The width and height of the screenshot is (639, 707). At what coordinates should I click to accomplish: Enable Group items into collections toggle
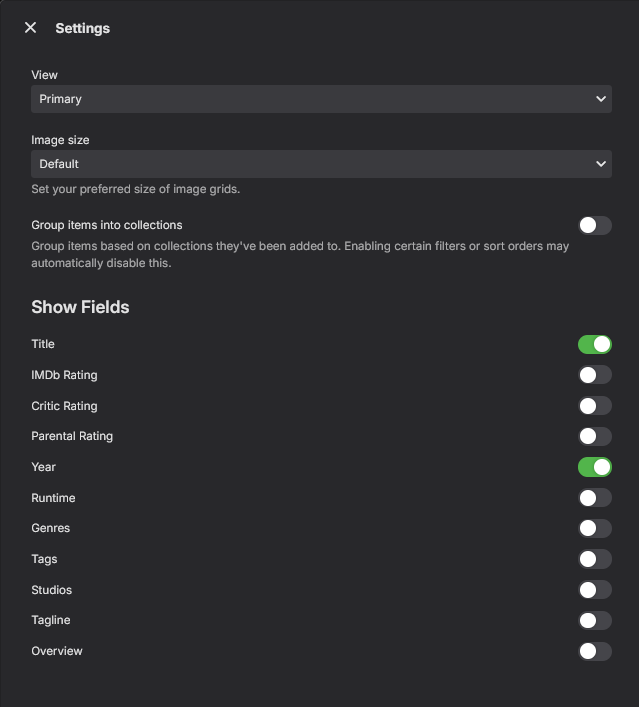pyautogui.click(x=594, y=225)
